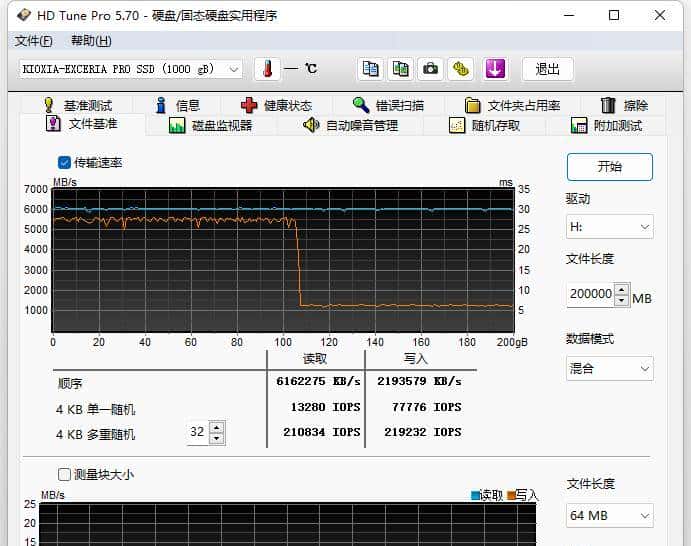The width and height of the screenshot is (691, 546).
Task: Switch to the 信息 info tab
Action: pyautogui.click(x=178, y=105)
